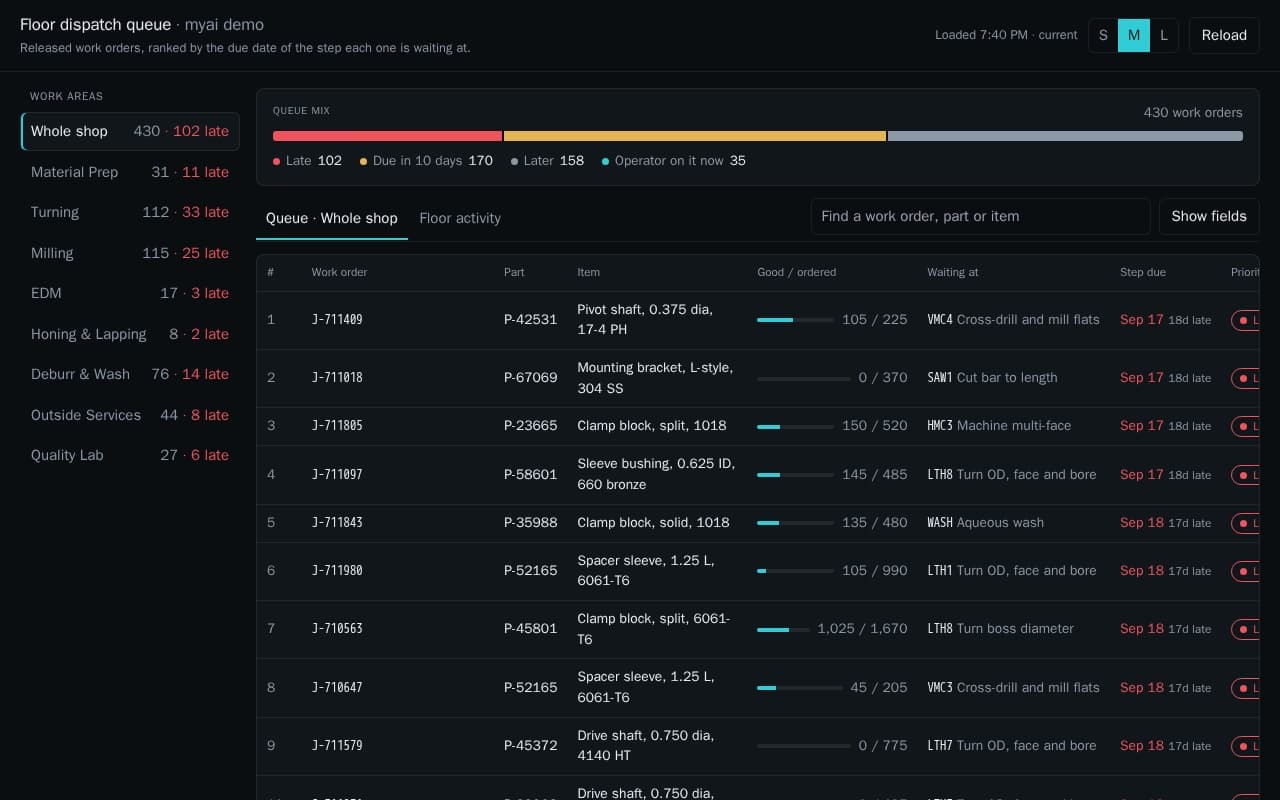Open the Show fields options
The width and height of the screenshot is (1280, 800).
click(x=1209, y=216)
